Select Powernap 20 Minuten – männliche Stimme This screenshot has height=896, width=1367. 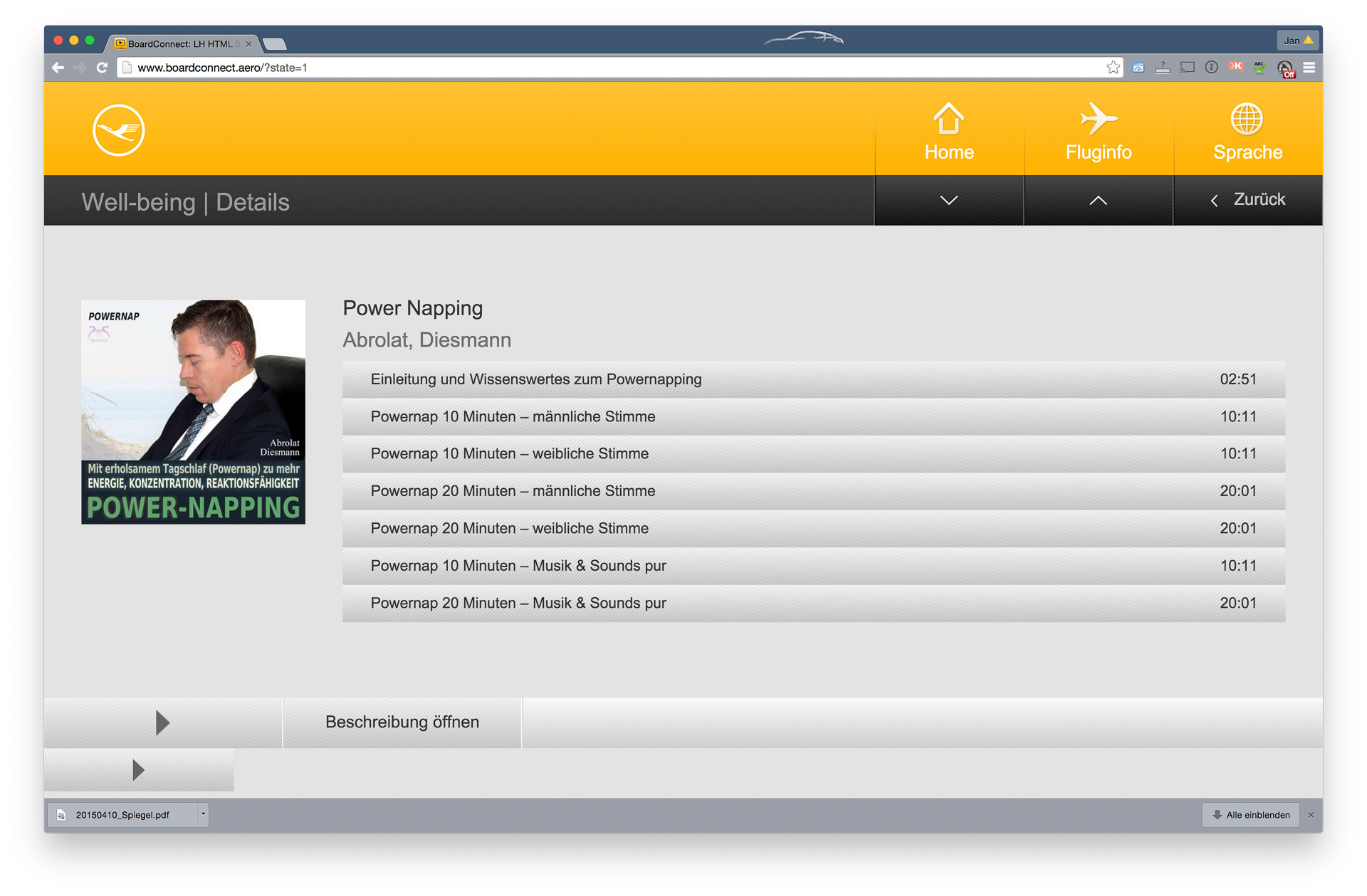pos(814,491)
